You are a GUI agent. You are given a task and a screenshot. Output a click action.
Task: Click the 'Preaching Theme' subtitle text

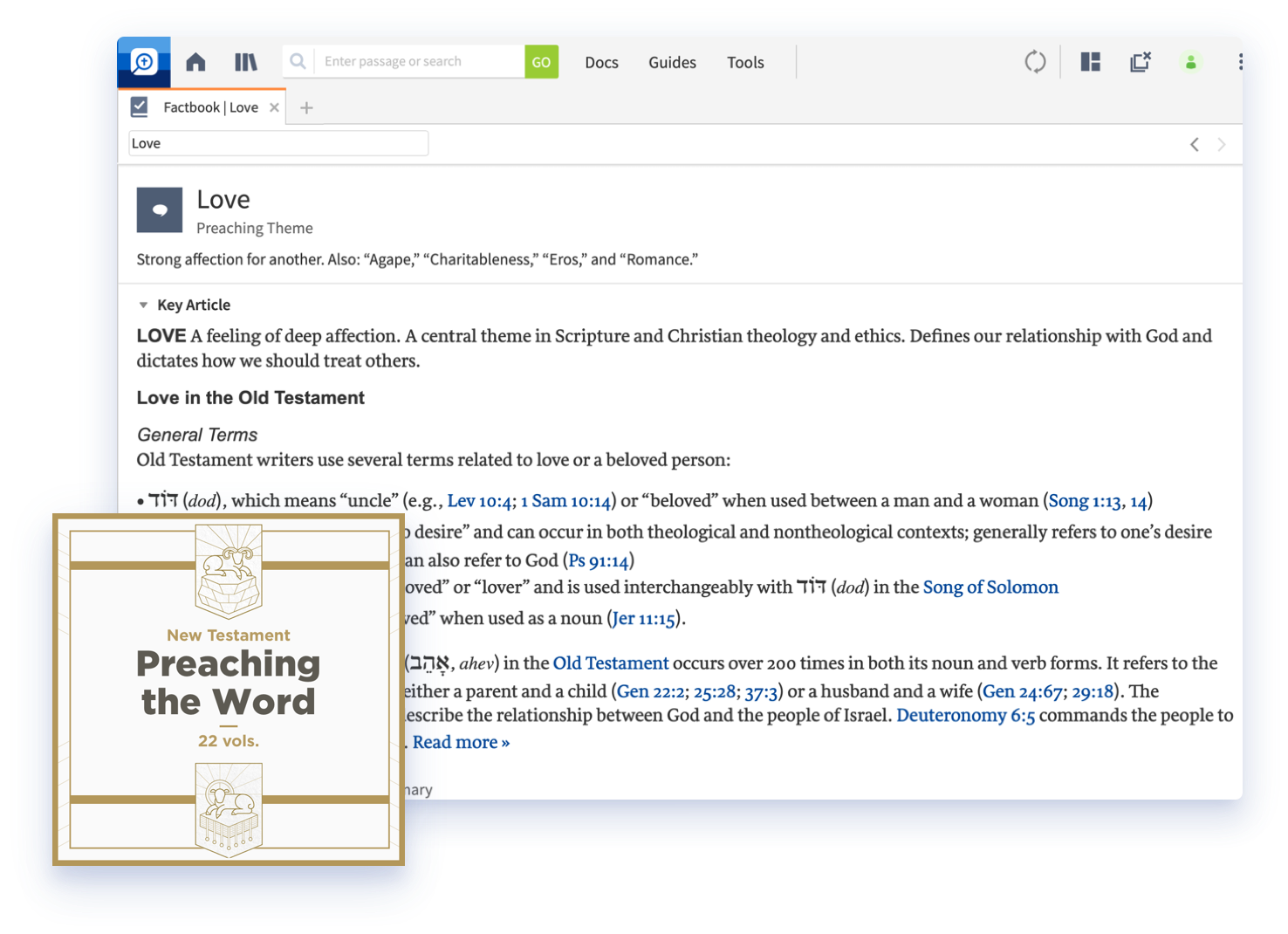[254, 228]
